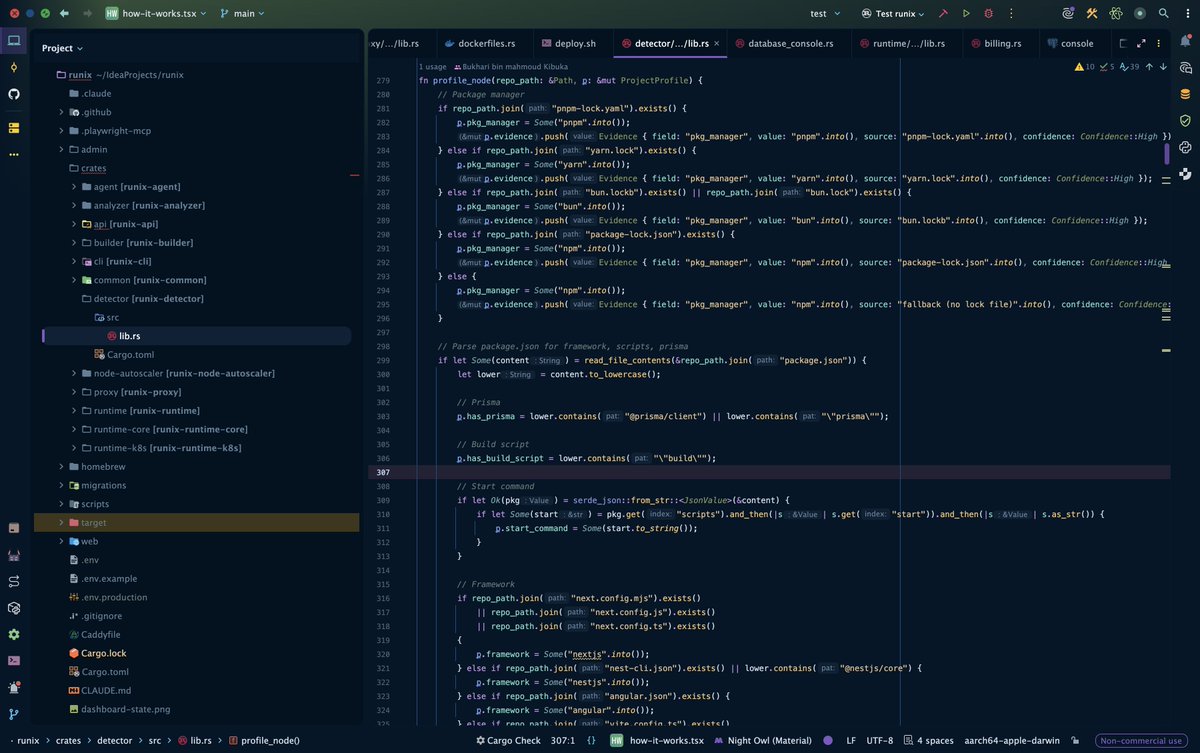
Task: Show more tool windows (three dots)
Action: 14,154
